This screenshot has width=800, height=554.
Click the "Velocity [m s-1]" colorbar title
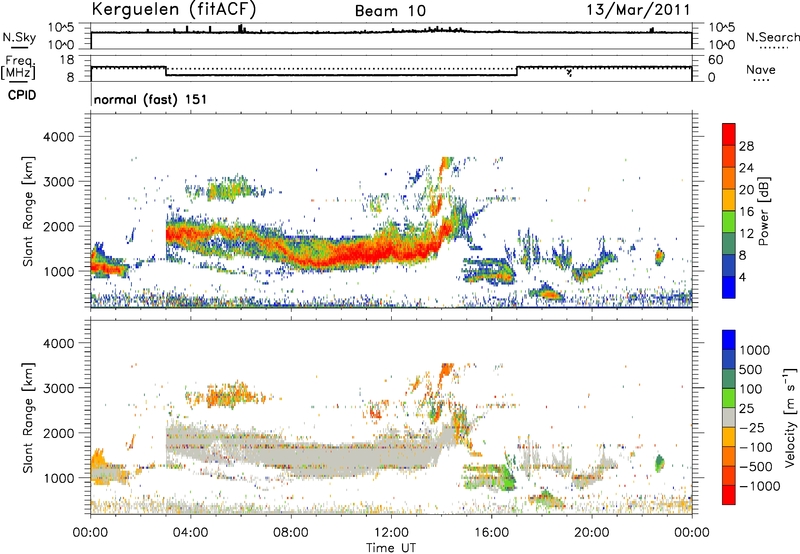pyautogui.click(x=790, y=417)
